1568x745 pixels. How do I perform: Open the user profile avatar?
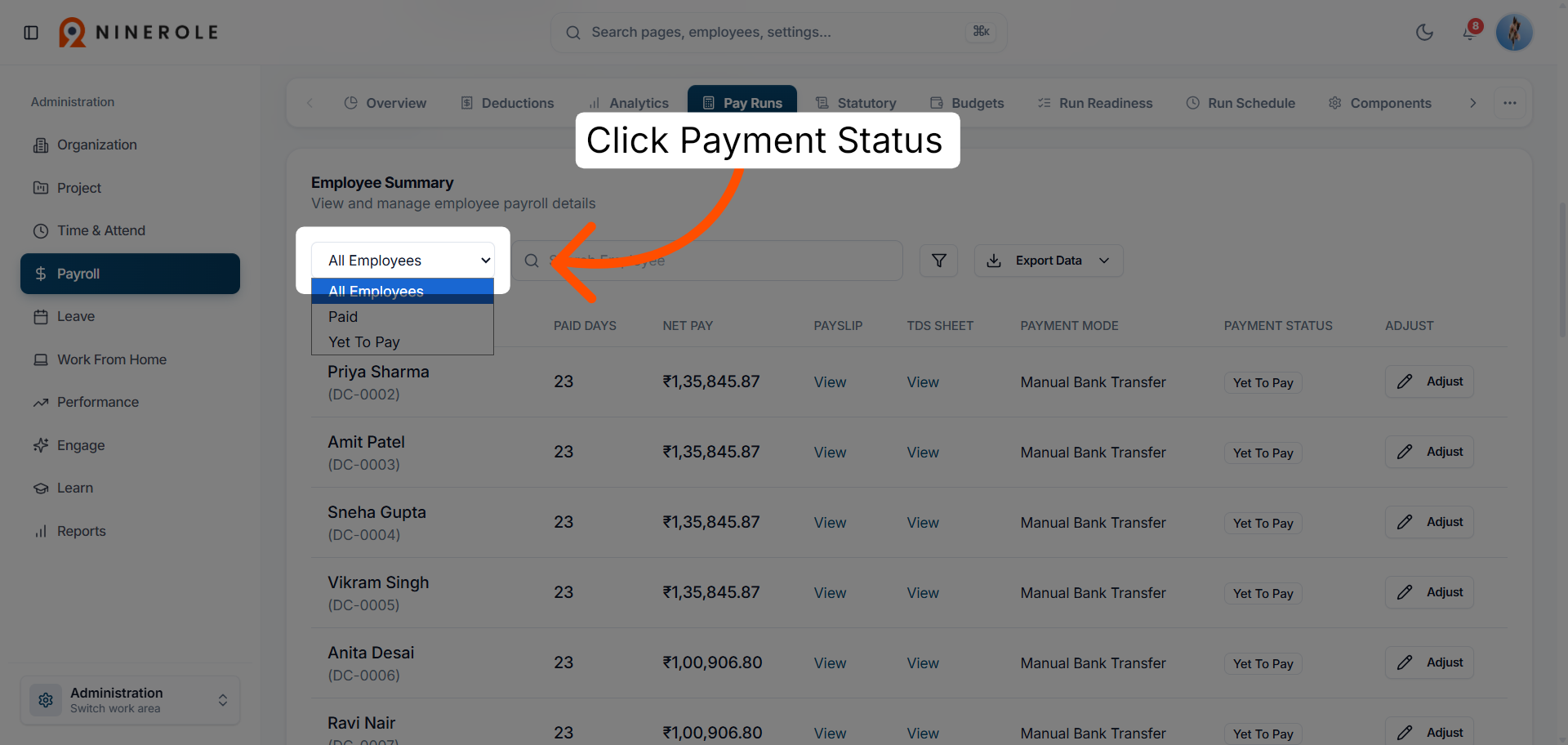[1514, 33]
